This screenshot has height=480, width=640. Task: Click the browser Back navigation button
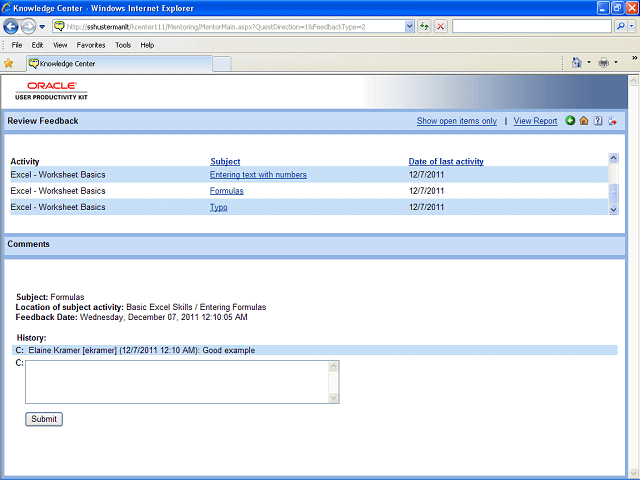(x=11, y=27)
